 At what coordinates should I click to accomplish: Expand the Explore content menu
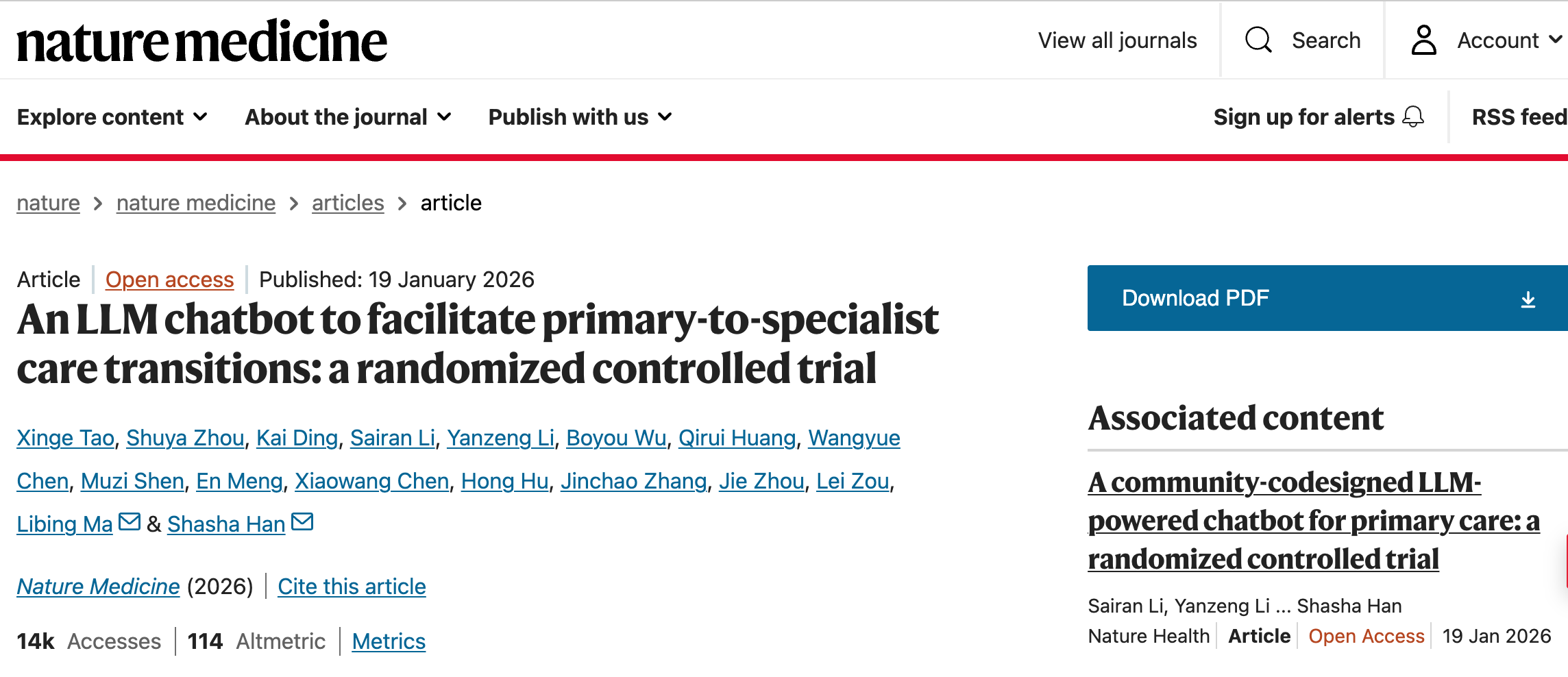[x=112, y=117]
